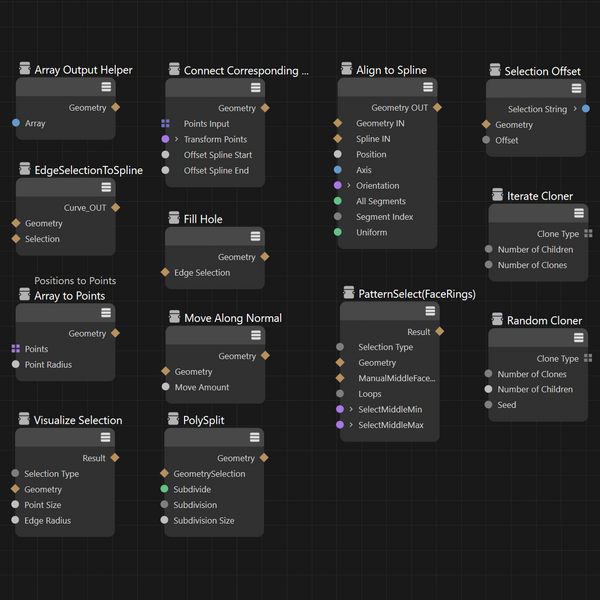600x600 pixels.
Task: Click the All Segments green boolean port
Action: coord(338,201)
